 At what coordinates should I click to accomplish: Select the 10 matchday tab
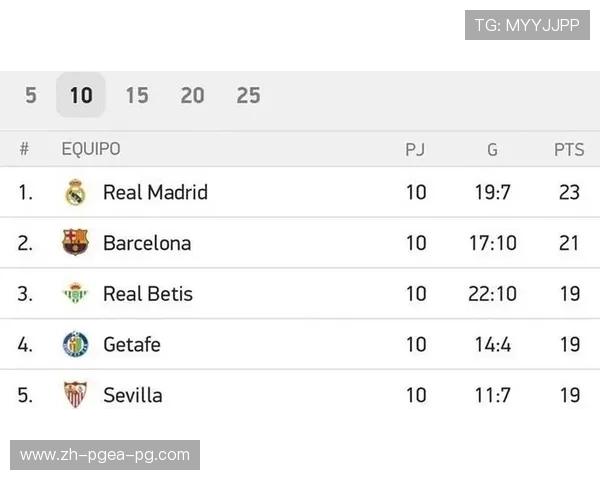[81, 95]
